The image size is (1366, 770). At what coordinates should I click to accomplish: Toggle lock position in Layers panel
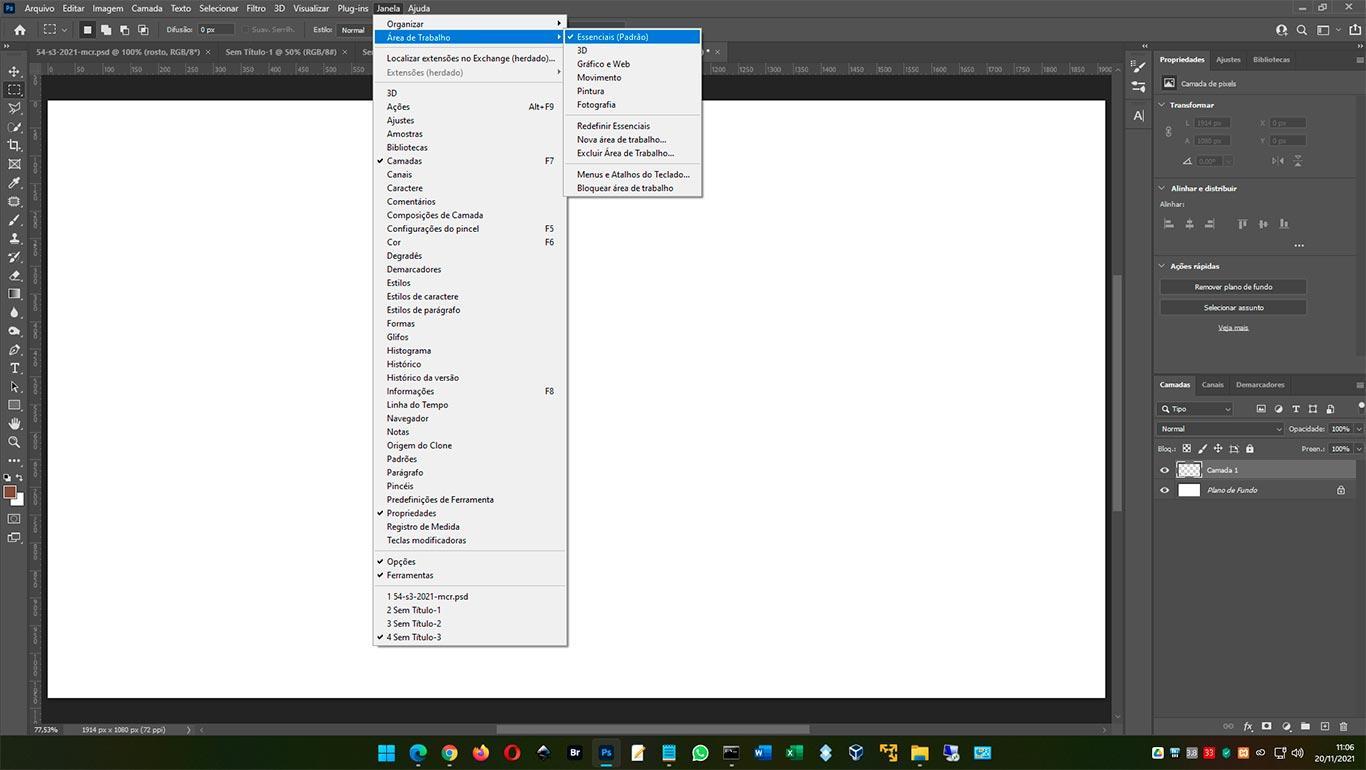[1218, 449]
